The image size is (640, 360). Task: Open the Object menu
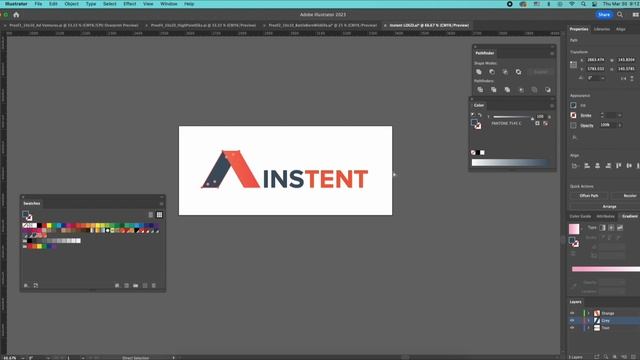71,4
